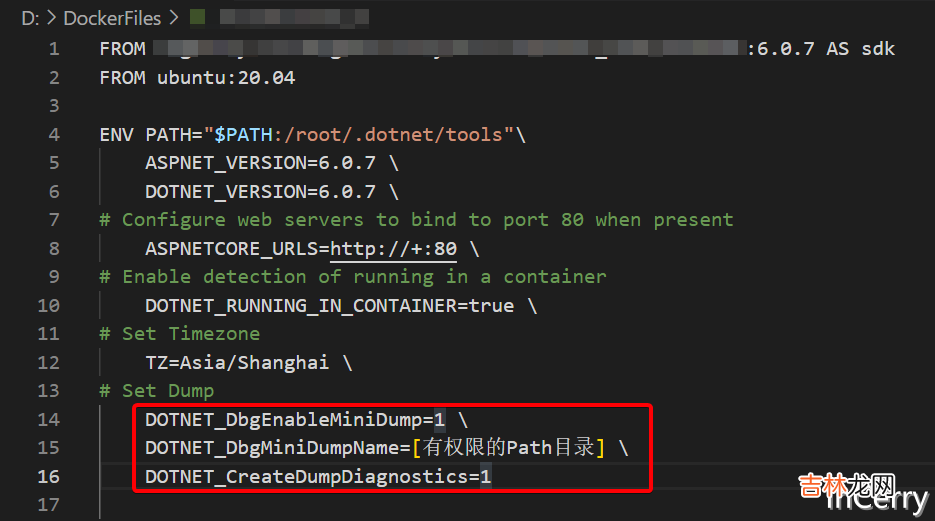
Task: Click line number 17 in the gutter
Action: (x=48, y=505)
